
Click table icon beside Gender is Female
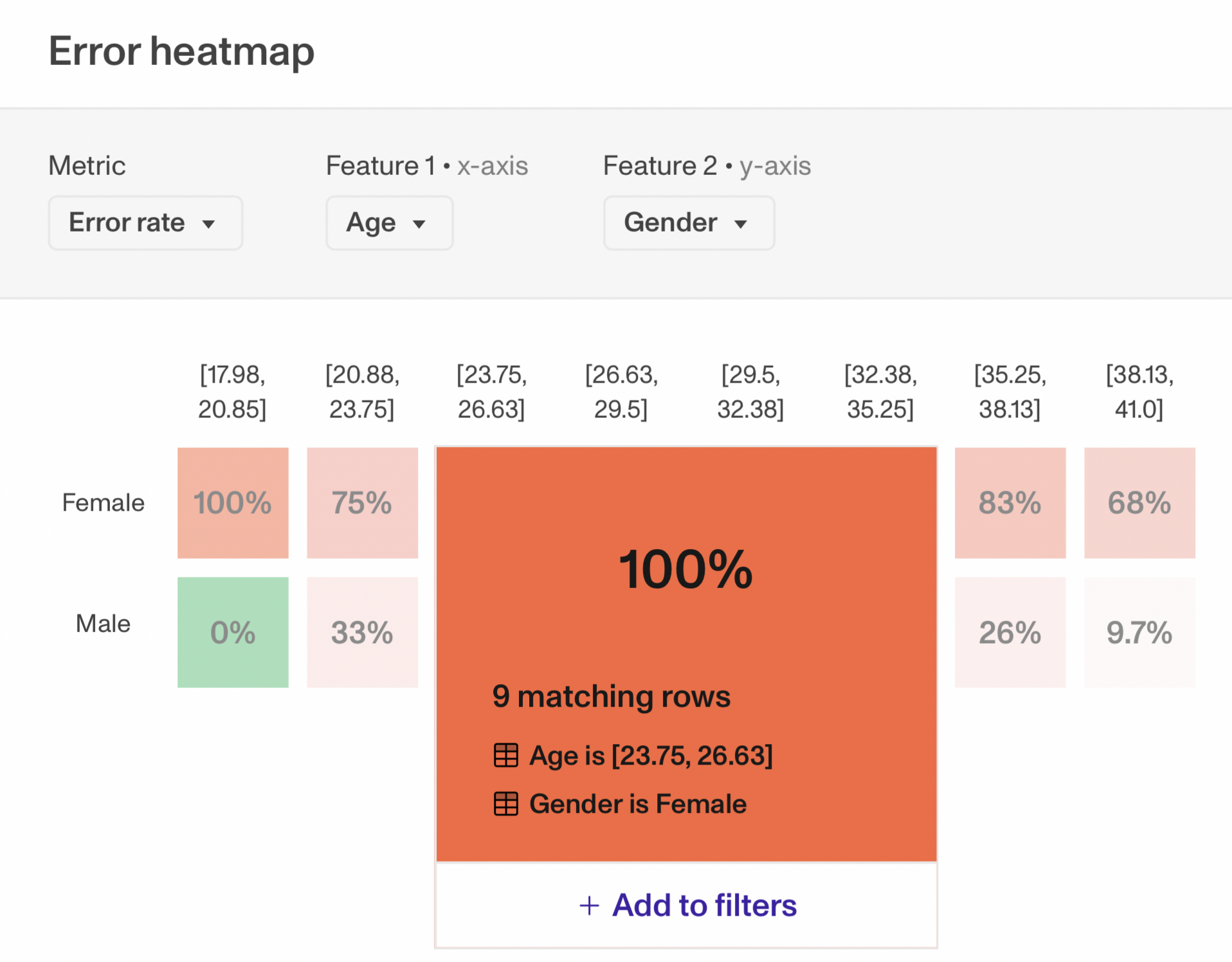click(505, 804)
